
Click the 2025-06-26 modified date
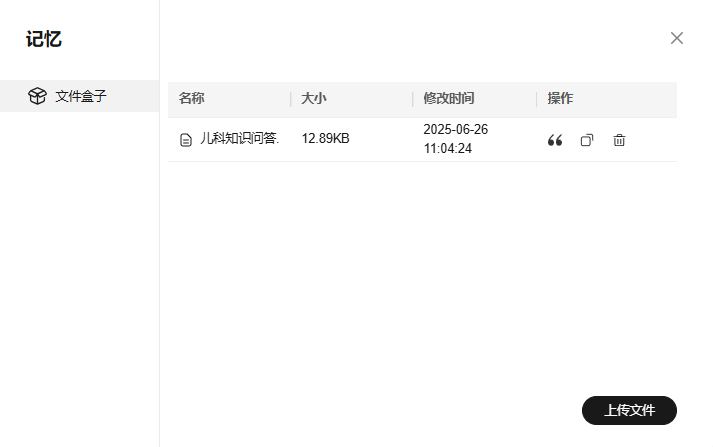[455, 130]
